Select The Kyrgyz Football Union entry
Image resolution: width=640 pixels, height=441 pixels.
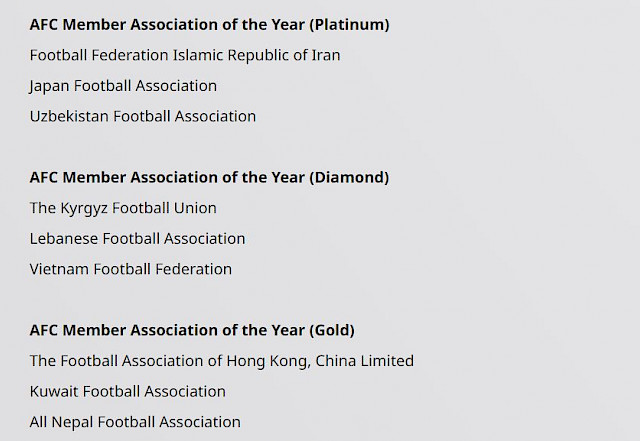(x=123, y=208)
